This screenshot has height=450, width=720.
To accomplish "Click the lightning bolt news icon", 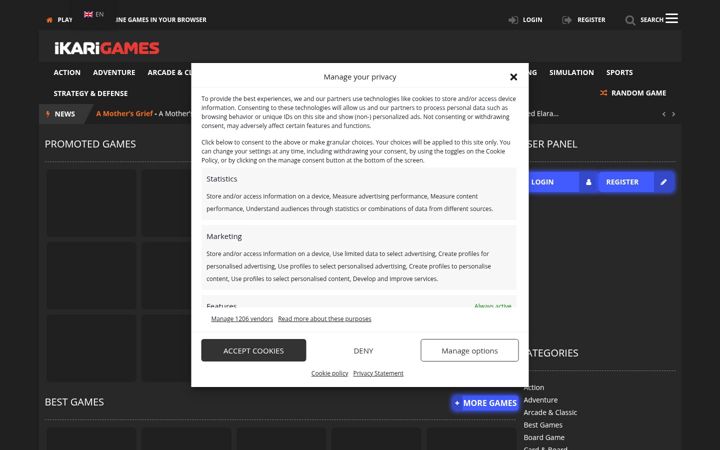I will 48,114.
